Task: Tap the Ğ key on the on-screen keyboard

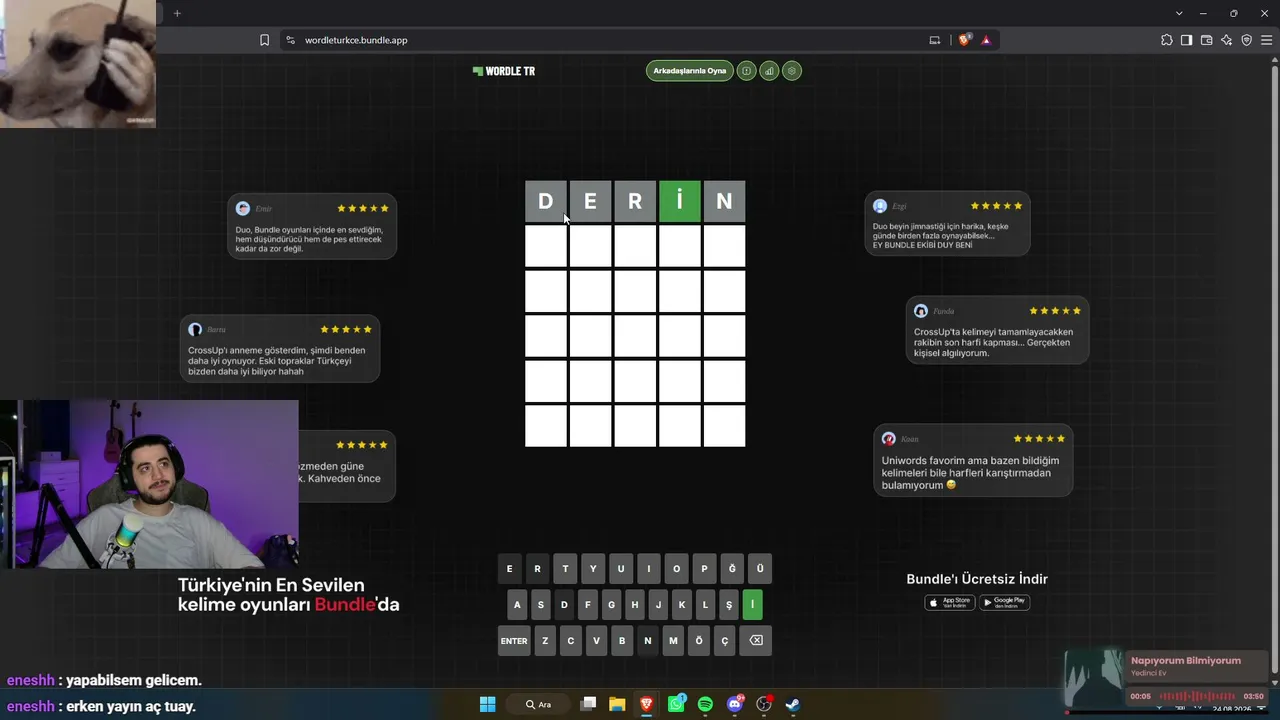Action: [732, 569]
